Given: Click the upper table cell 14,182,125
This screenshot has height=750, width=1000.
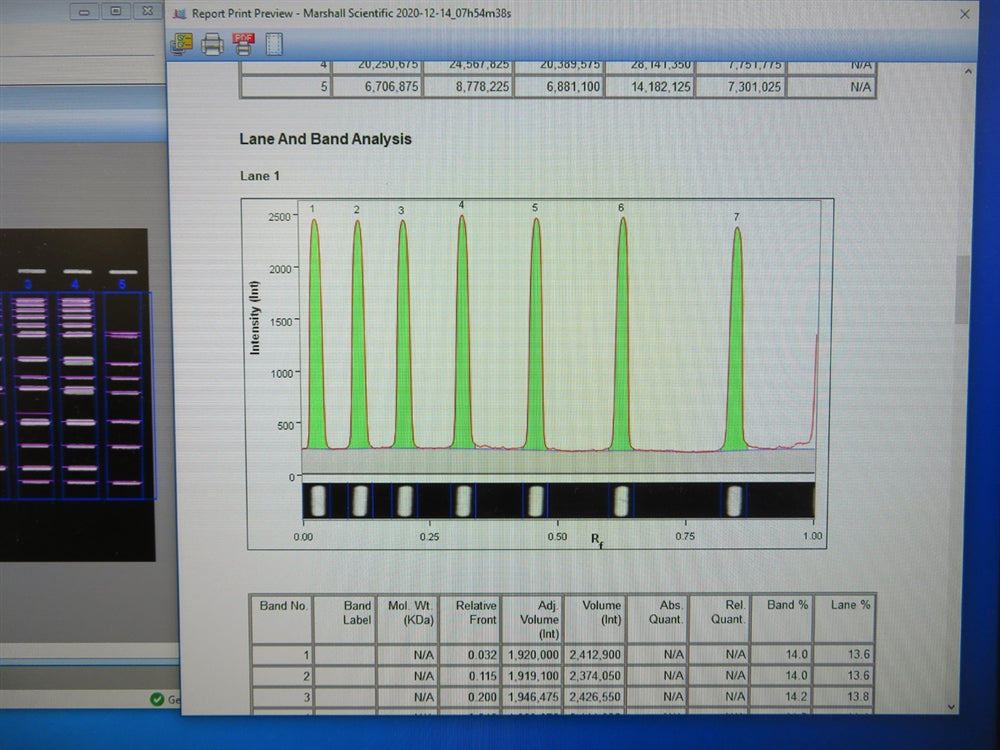Looking at the screenshot, I should (649, 87).
